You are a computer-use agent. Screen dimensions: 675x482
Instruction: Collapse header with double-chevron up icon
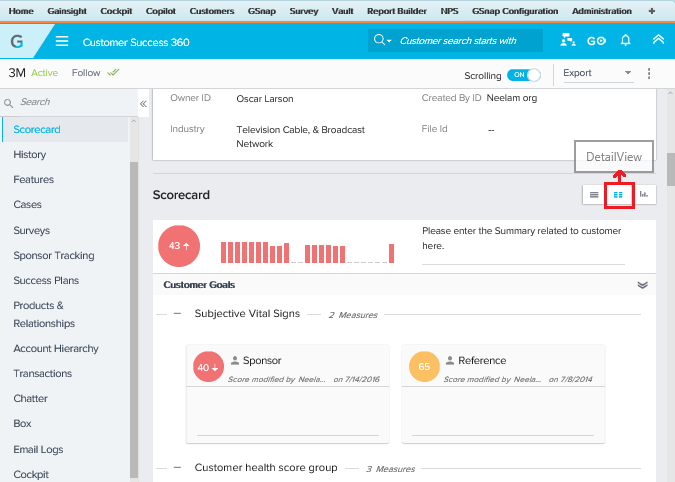click(658, 40)
